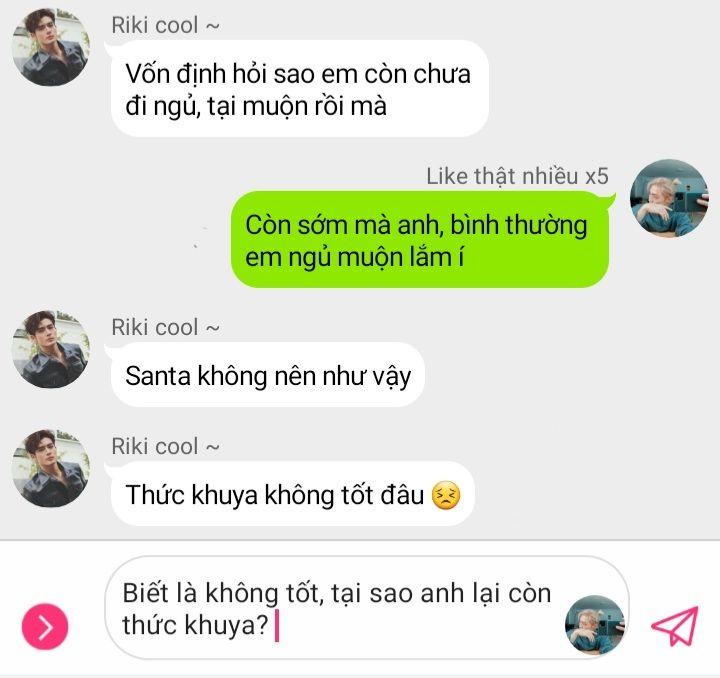This screenshot has height=678, width=720.
Task: Tap the small avatar inside the input box
Action: pos(595,624)
